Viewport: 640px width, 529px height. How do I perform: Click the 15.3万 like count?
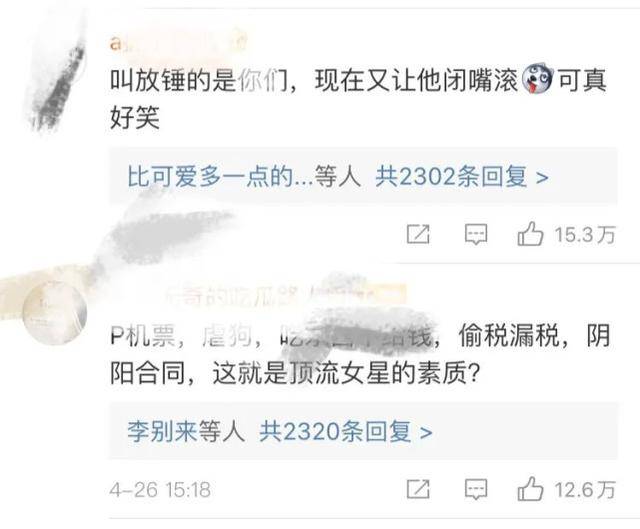tap(584, 235)
